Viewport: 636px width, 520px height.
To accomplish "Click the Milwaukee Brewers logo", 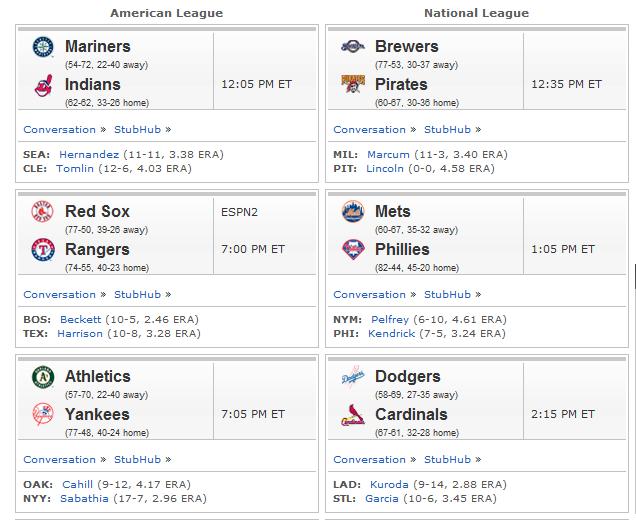I will tap(353, 46).
